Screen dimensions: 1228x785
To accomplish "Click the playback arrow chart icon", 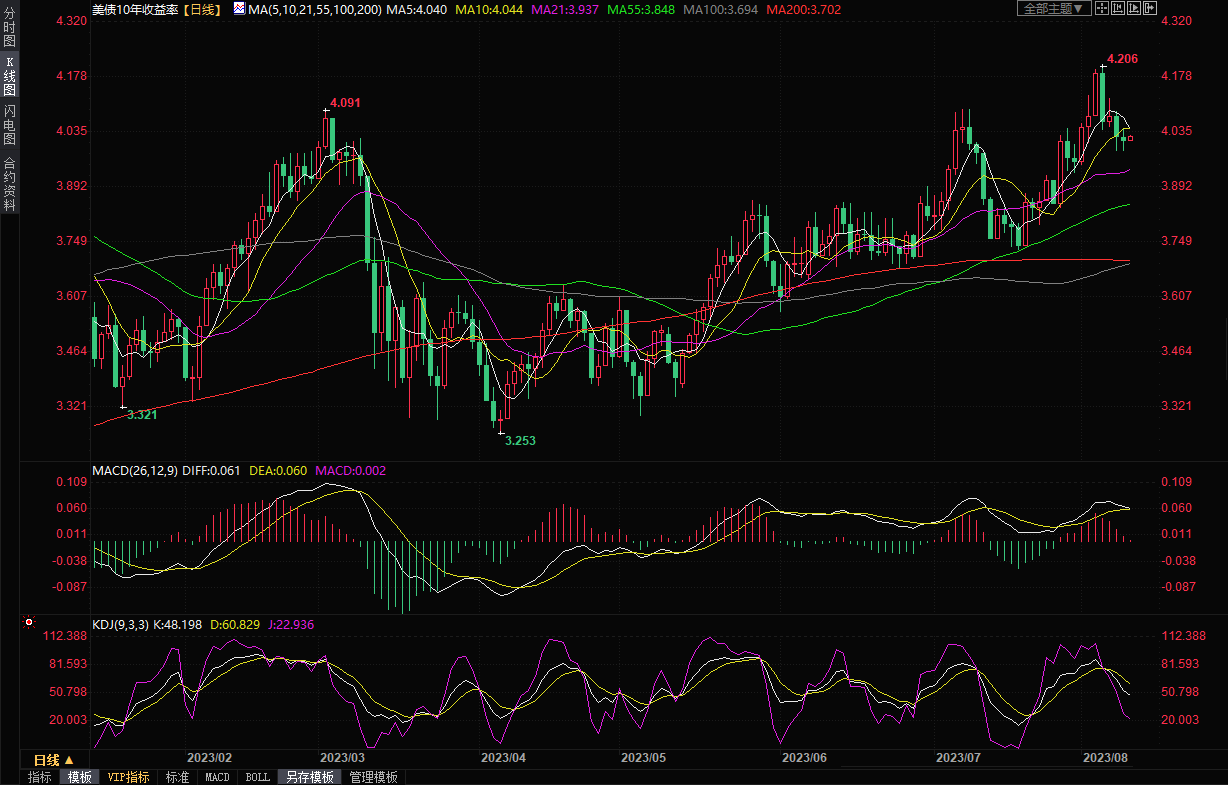I will (1135, 8).
